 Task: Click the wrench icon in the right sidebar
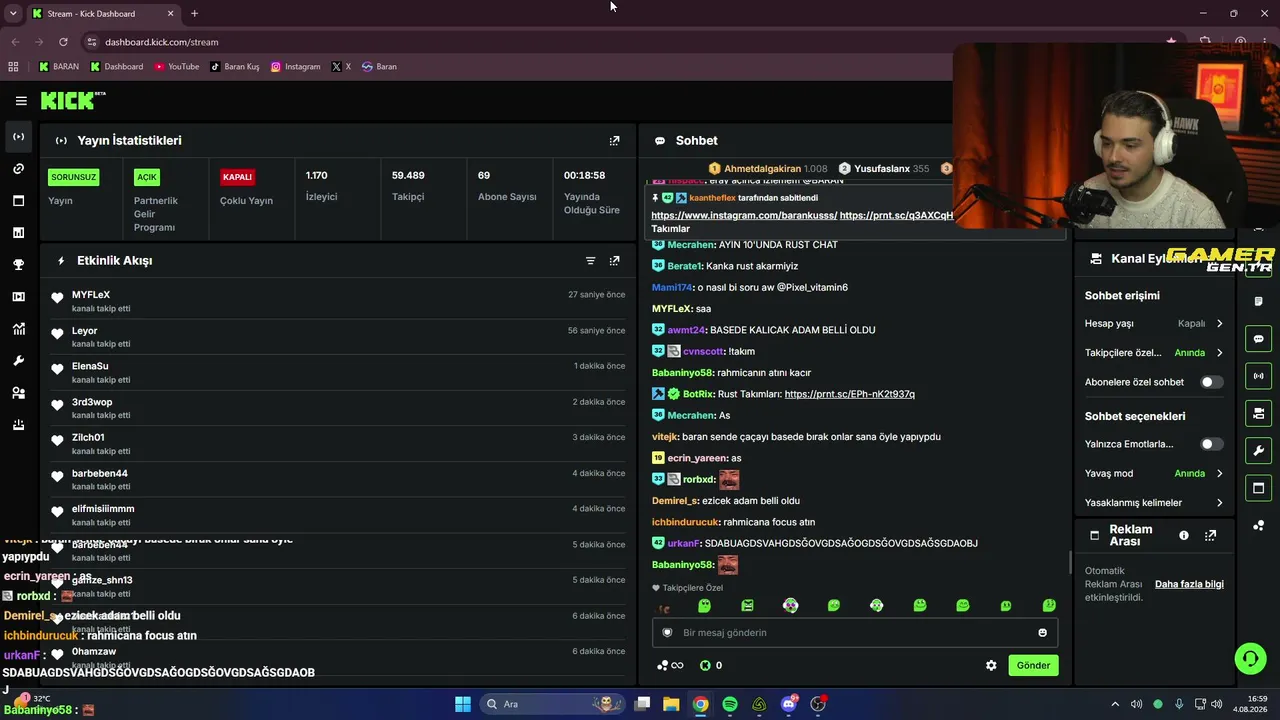(1258, 450)
